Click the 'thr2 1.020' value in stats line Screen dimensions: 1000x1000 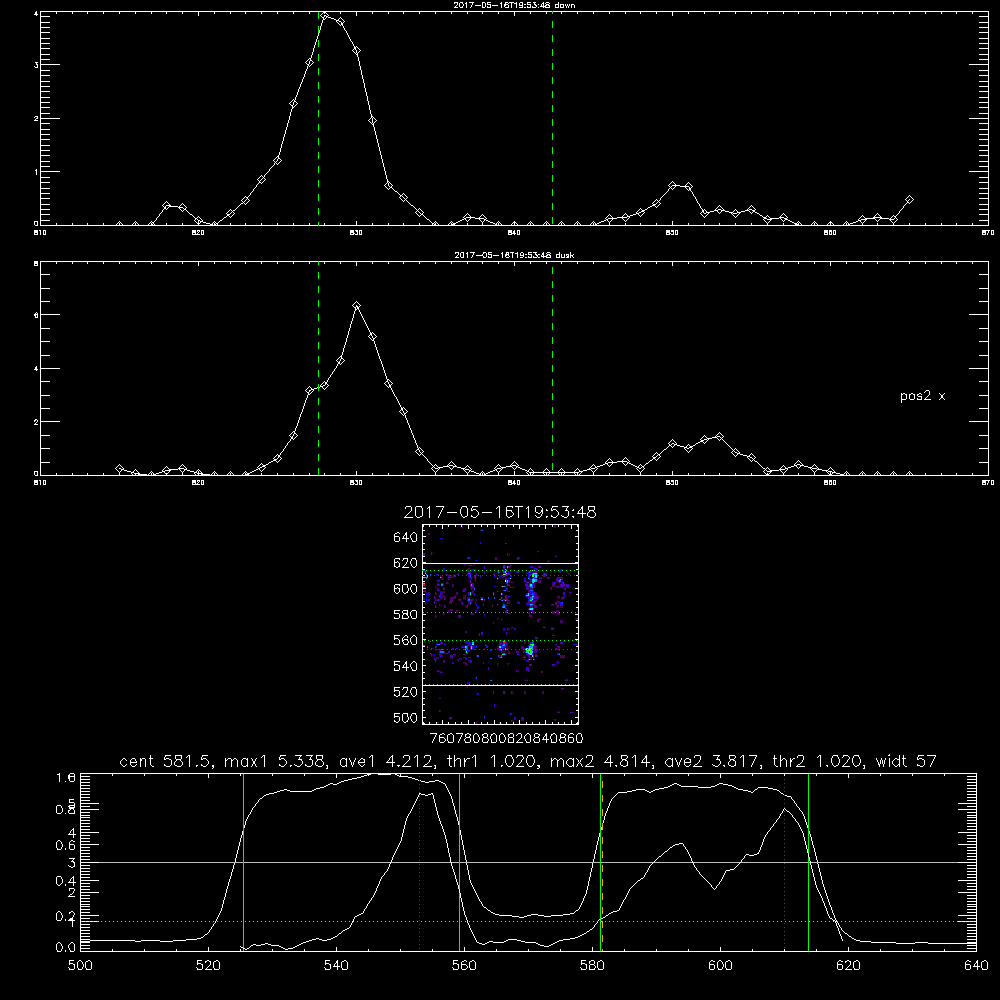pos(817,761)
